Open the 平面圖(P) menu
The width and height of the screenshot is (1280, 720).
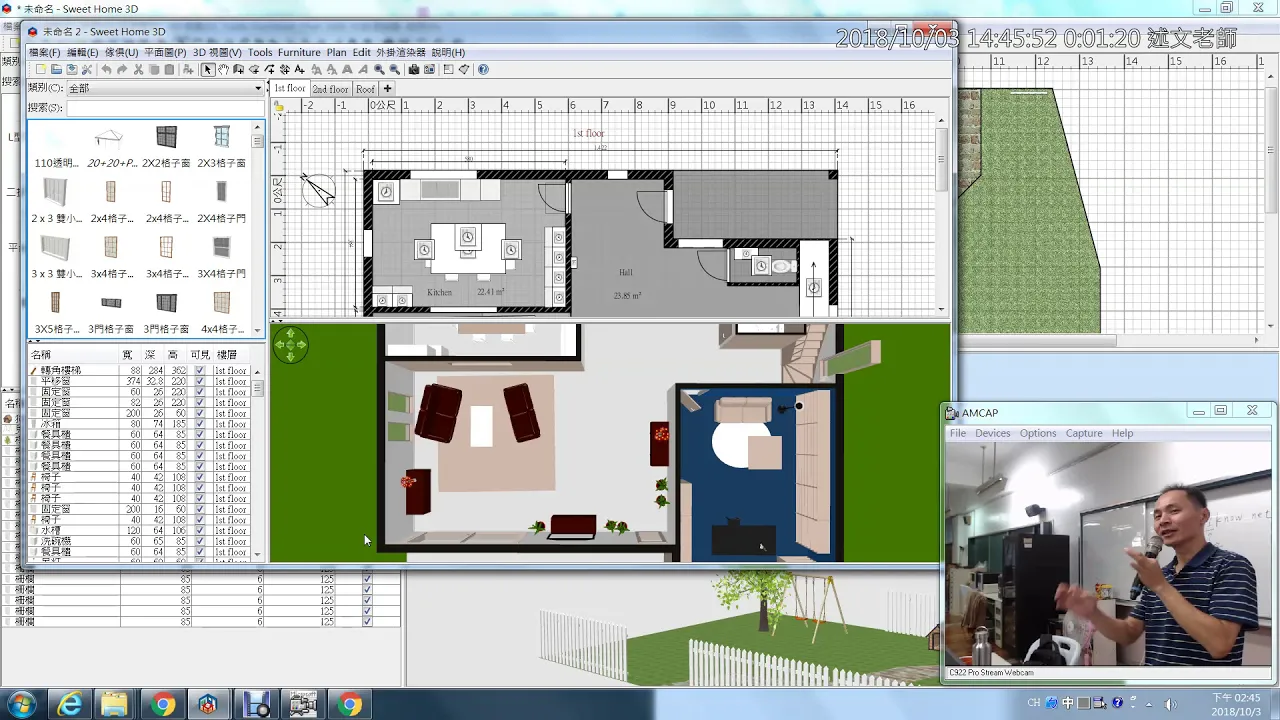[165, 52]
